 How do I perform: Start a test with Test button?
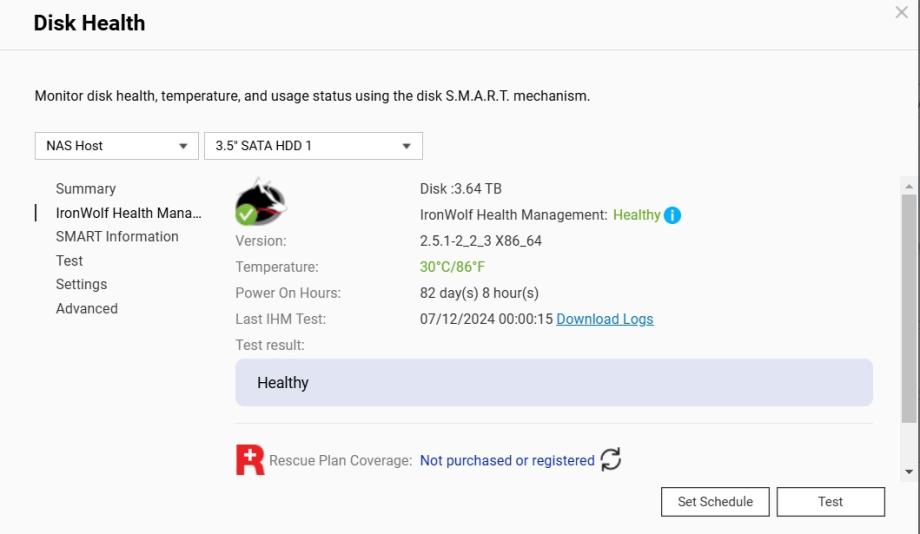click(830, 502)
